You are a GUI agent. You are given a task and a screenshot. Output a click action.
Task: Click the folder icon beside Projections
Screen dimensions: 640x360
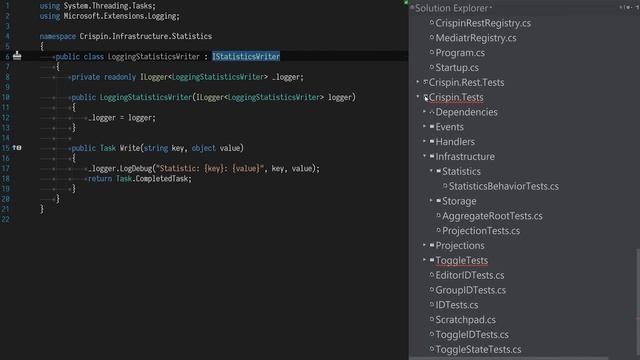click(431, 245)
